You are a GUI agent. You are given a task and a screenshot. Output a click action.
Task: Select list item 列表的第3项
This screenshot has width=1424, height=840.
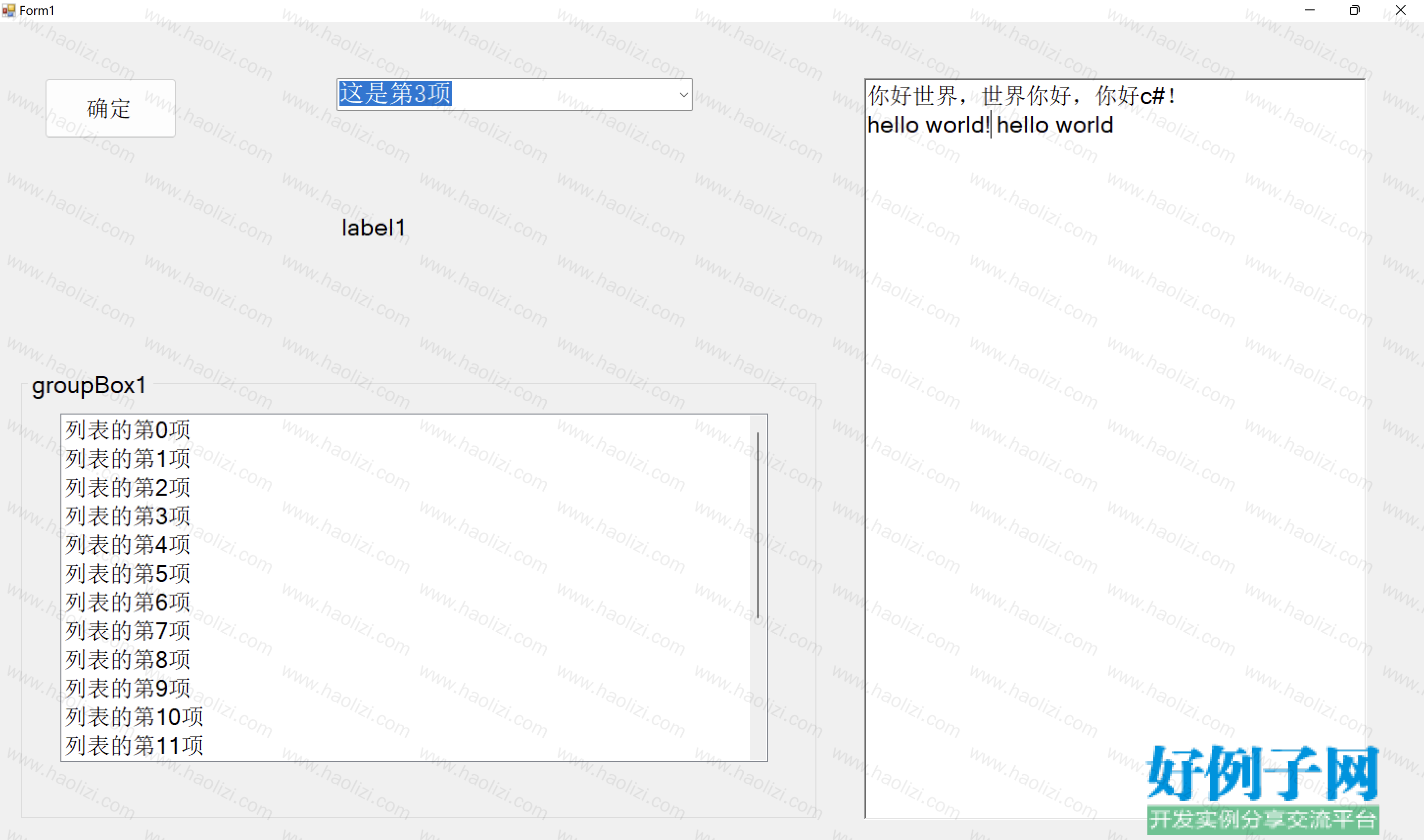click(405, 517)
